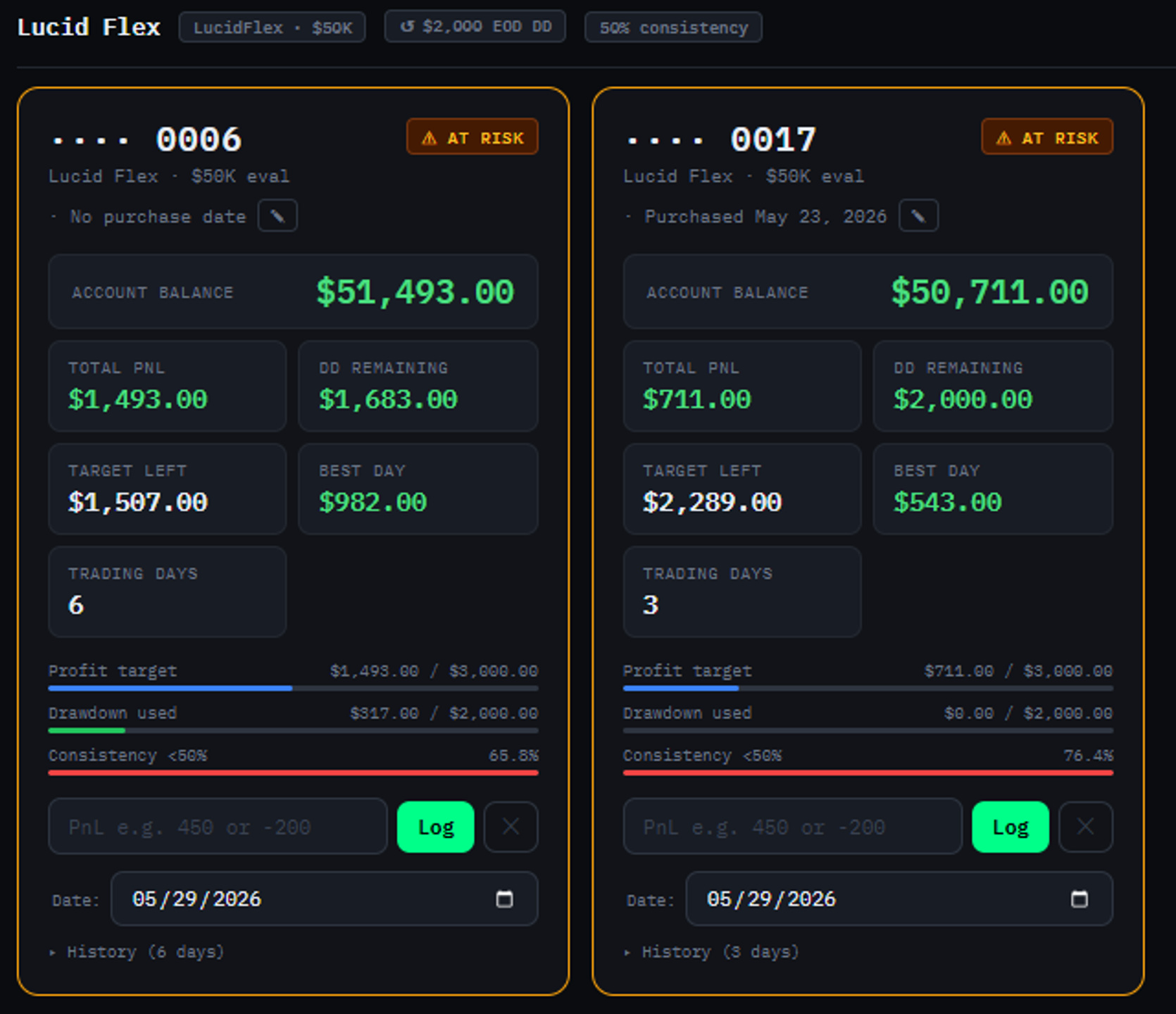Click Best Day value $982.00

[x=373, y=503]
